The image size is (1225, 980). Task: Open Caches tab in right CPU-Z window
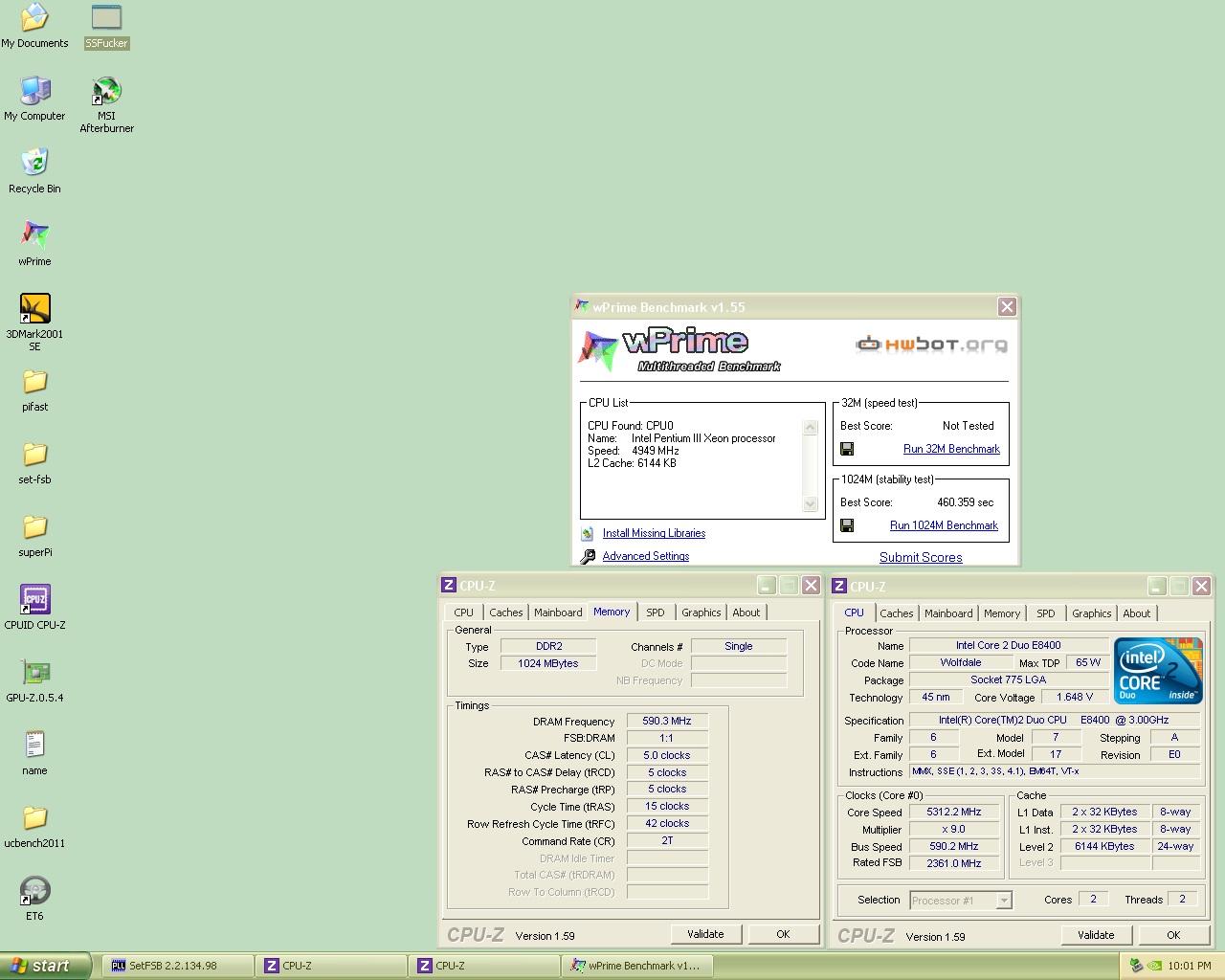coord(897,613)
